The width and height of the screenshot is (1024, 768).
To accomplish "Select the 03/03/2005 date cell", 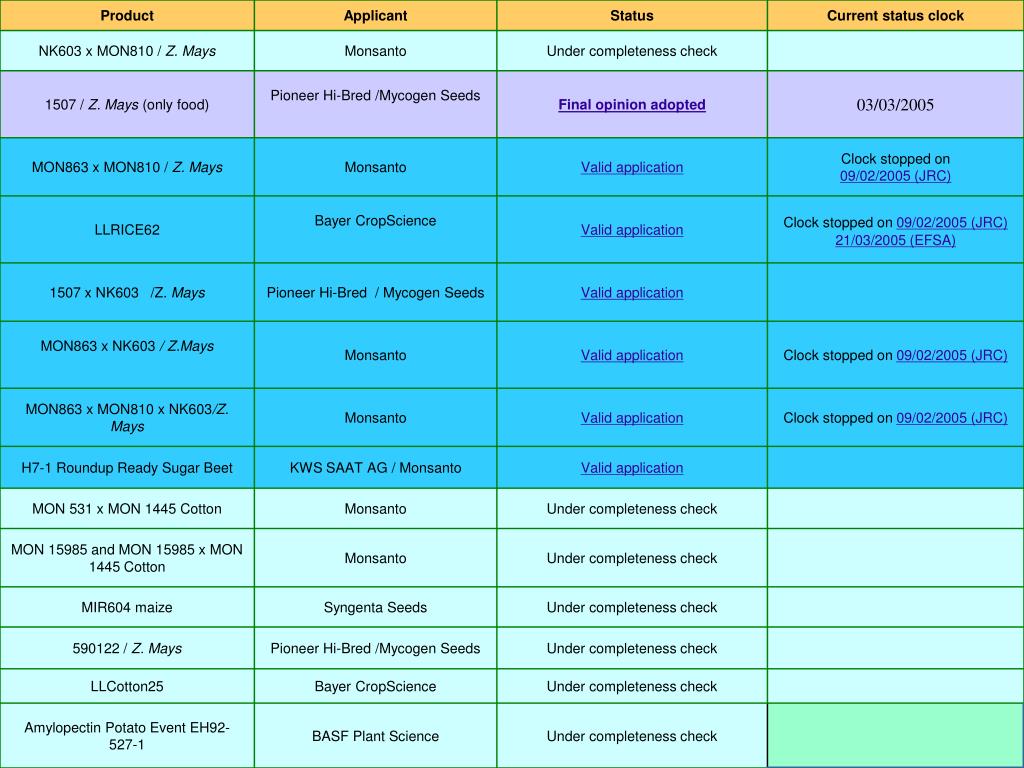I will coord(895,105).
